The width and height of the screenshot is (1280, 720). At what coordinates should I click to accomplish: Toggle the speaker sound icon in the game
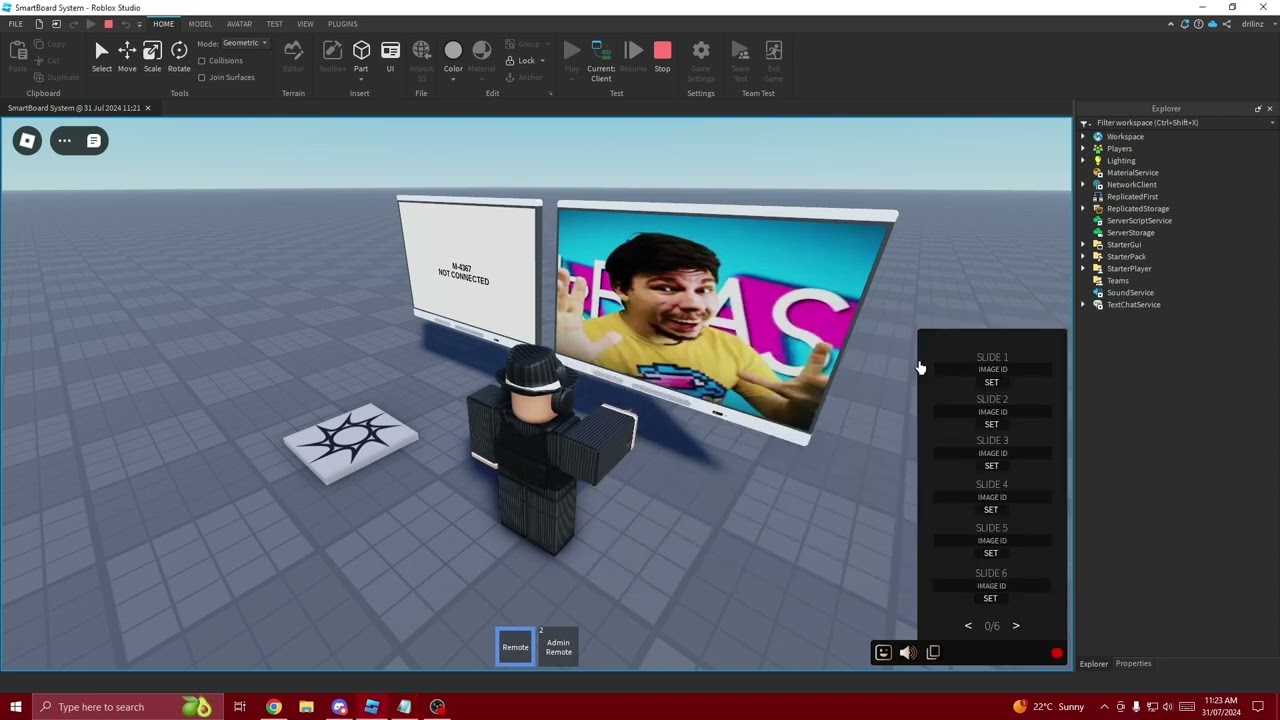pyautogui.click(x=907, y=653)
